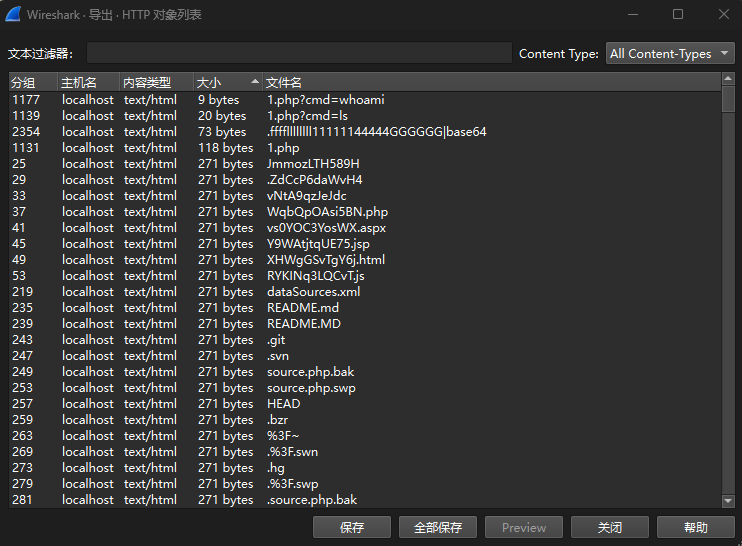Click the 保存 button
The image size is (742, 546).
(x=352, y=527)
